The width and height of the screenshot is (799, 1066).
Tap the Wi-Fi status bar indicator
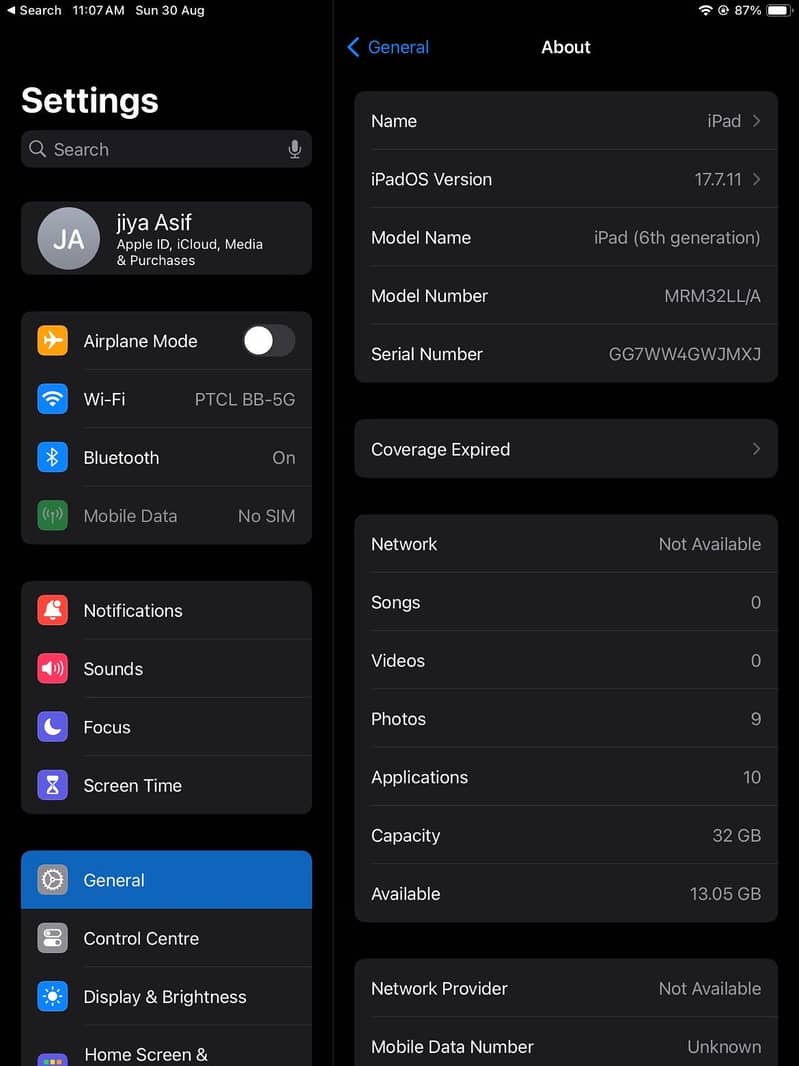[705, 10]
